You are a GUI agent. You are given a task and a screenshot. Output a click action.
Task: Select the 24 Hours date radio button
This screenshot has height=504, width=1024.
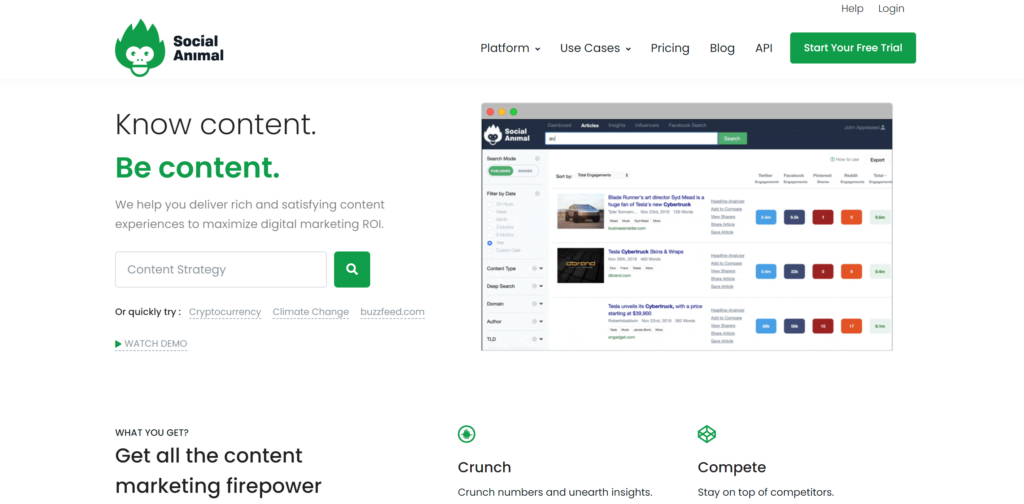pyautogui.click(x=490, y=204)
